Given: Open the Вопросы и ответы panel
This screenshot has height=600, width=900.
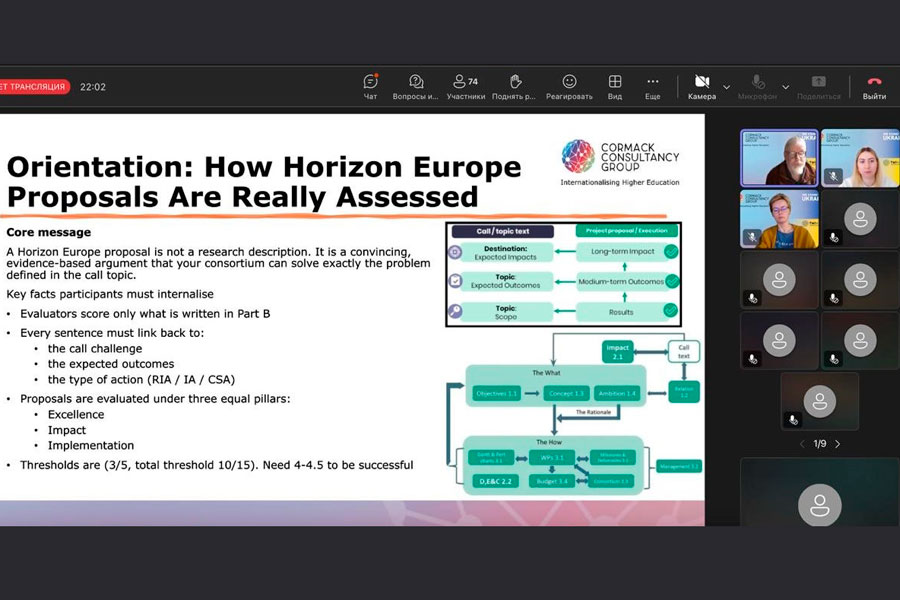Looking at the screenshot, I should 416,86.
